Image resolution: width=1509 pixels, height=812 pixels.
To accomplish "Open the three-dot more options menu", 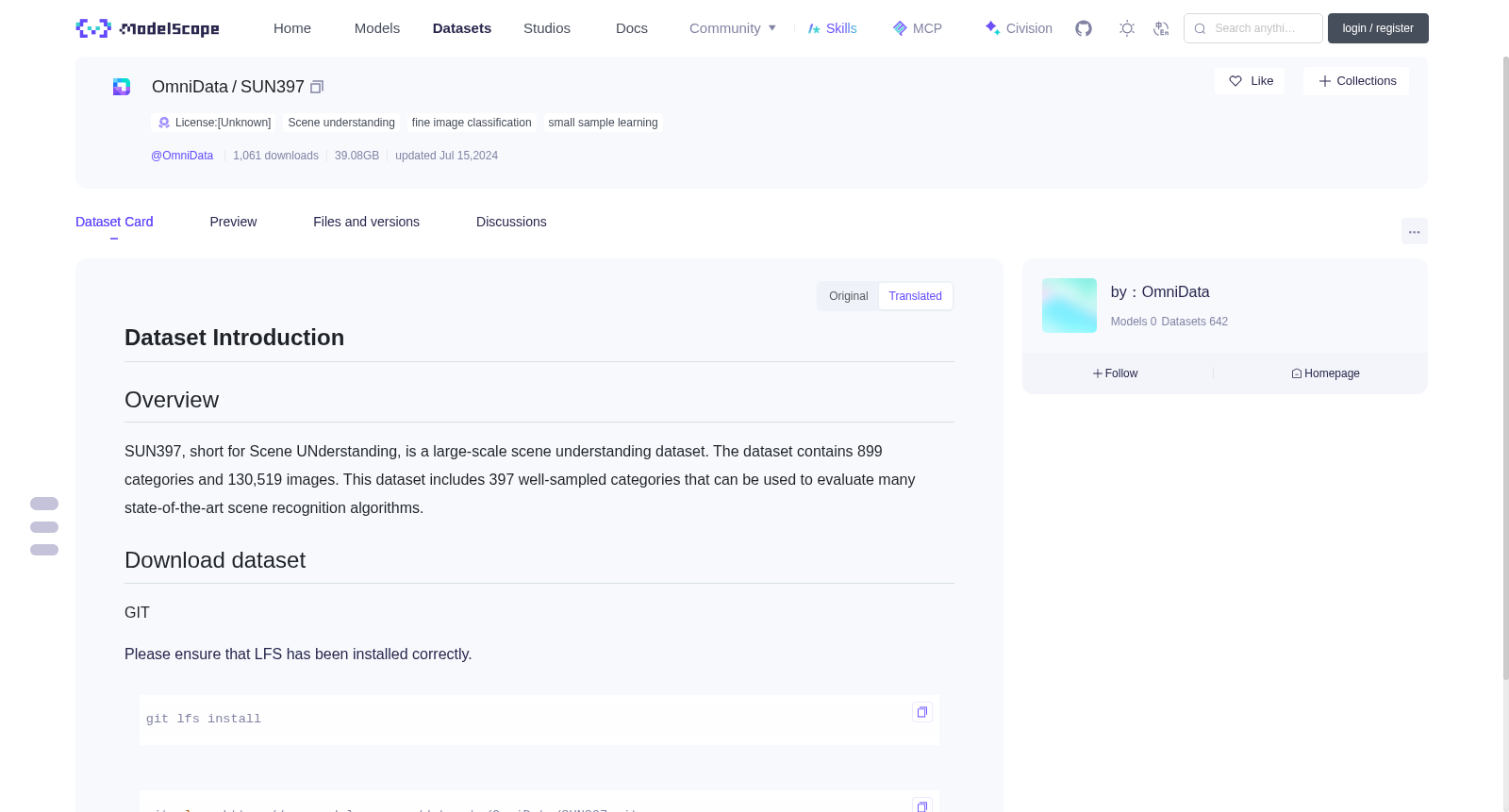I will 1415,231.
